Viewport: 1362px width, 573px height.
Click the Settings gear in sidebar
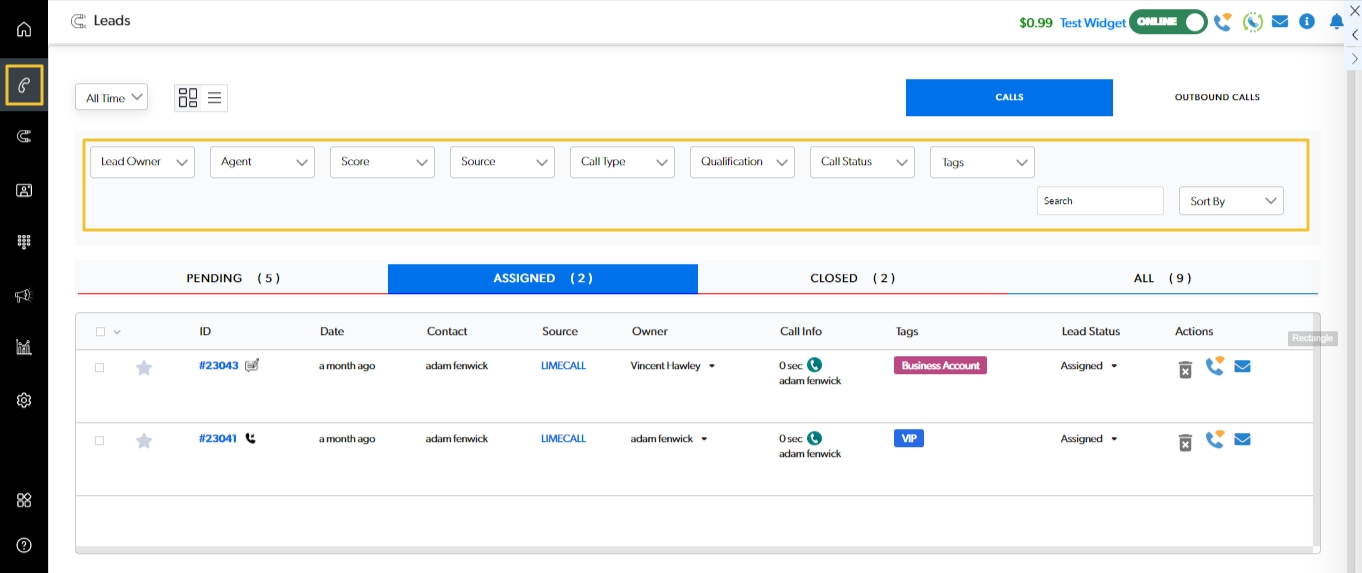pyautogui.click(x=24, y=400)
